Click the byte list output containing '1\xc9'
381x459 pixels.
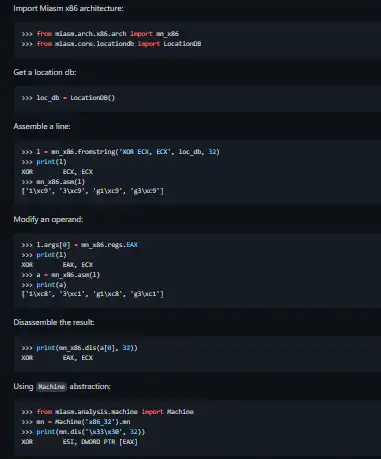point(93,191)
